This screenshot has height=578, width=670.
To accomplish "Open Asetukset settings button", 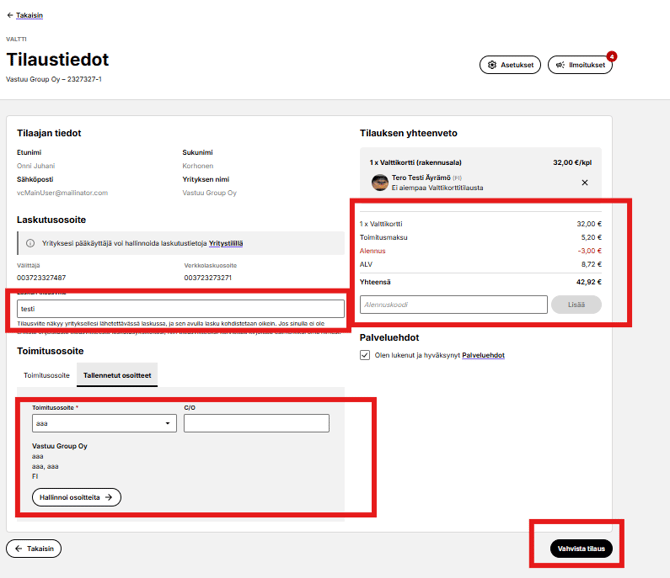I will [510, 65].
